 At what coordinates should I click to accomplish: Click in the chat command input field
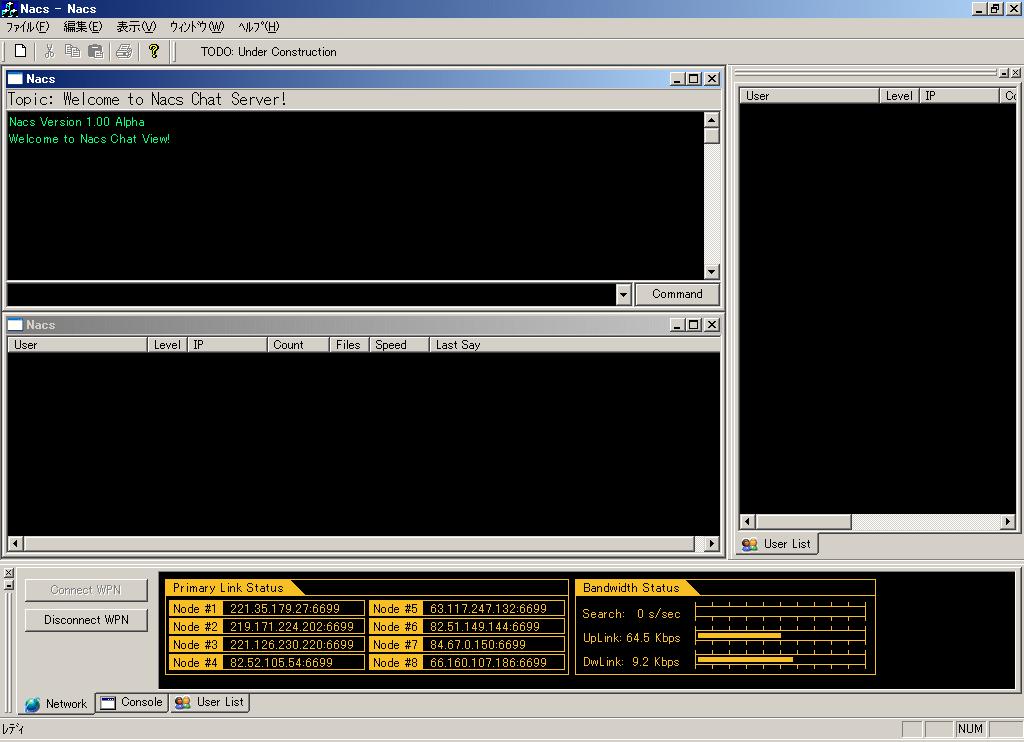pos(310,295)
